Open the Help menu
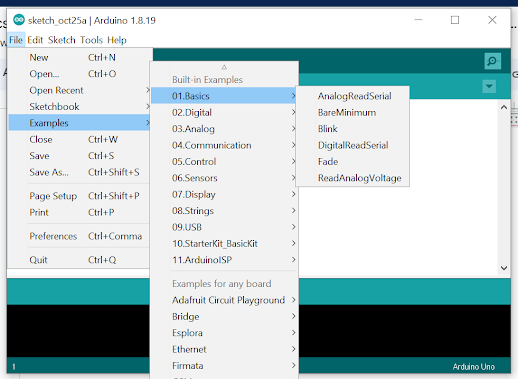This screenshot has width=518, height=379. pos(117,40)
